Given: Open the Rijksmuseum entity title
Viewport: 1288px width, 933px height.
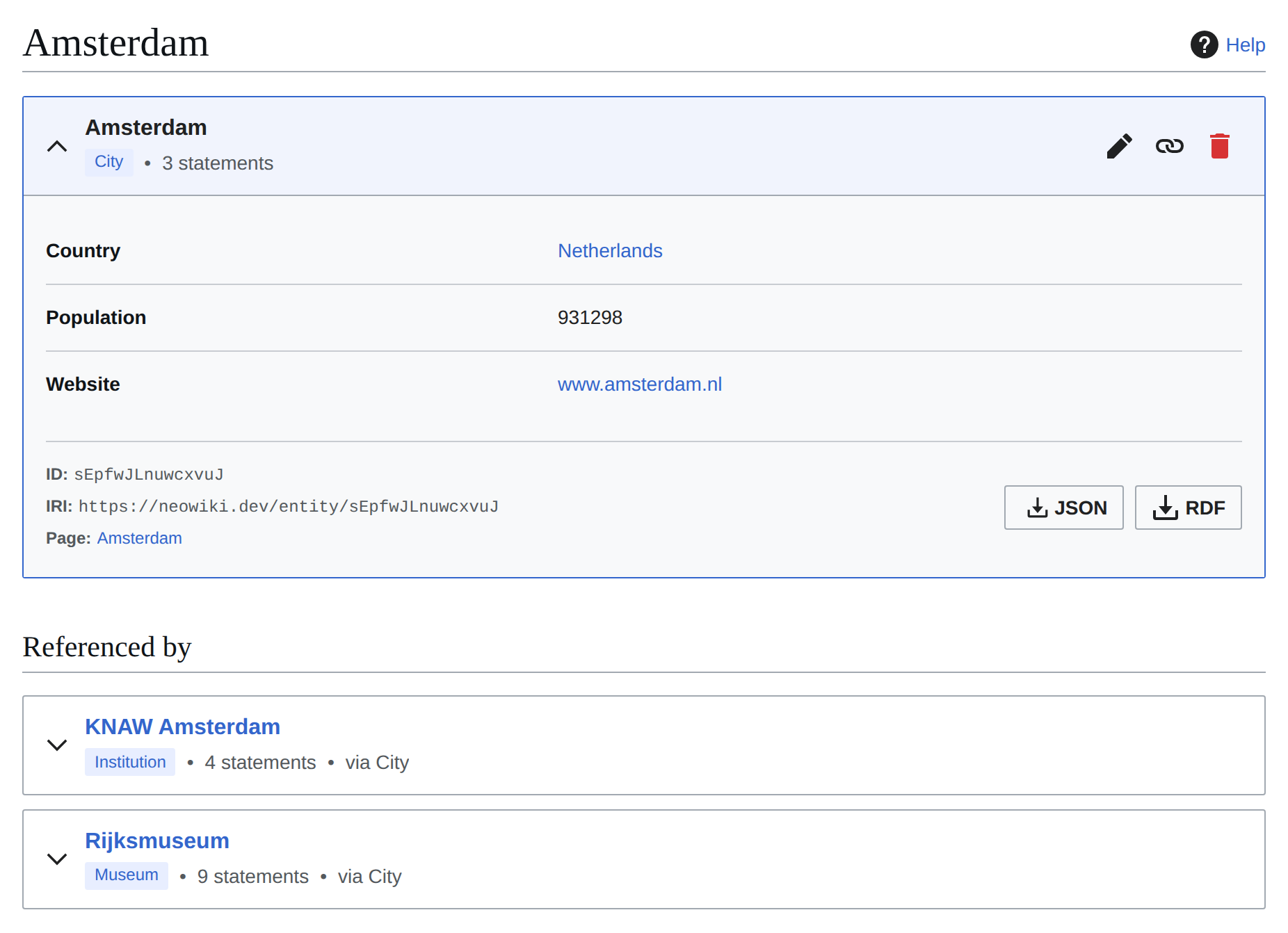Looking at the screenshot, I should click(x=156, y=841).
